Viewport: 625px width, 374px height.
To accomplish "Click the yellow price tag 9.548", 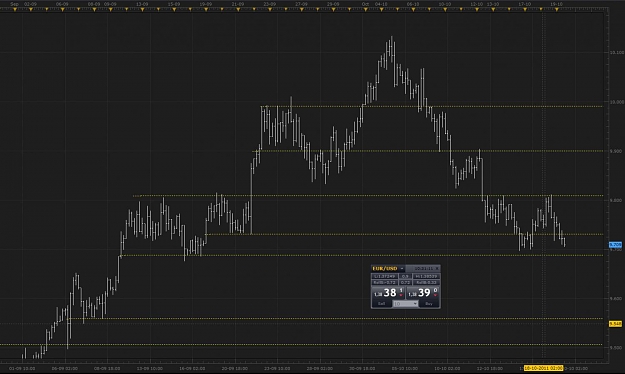I will (615, 324).
